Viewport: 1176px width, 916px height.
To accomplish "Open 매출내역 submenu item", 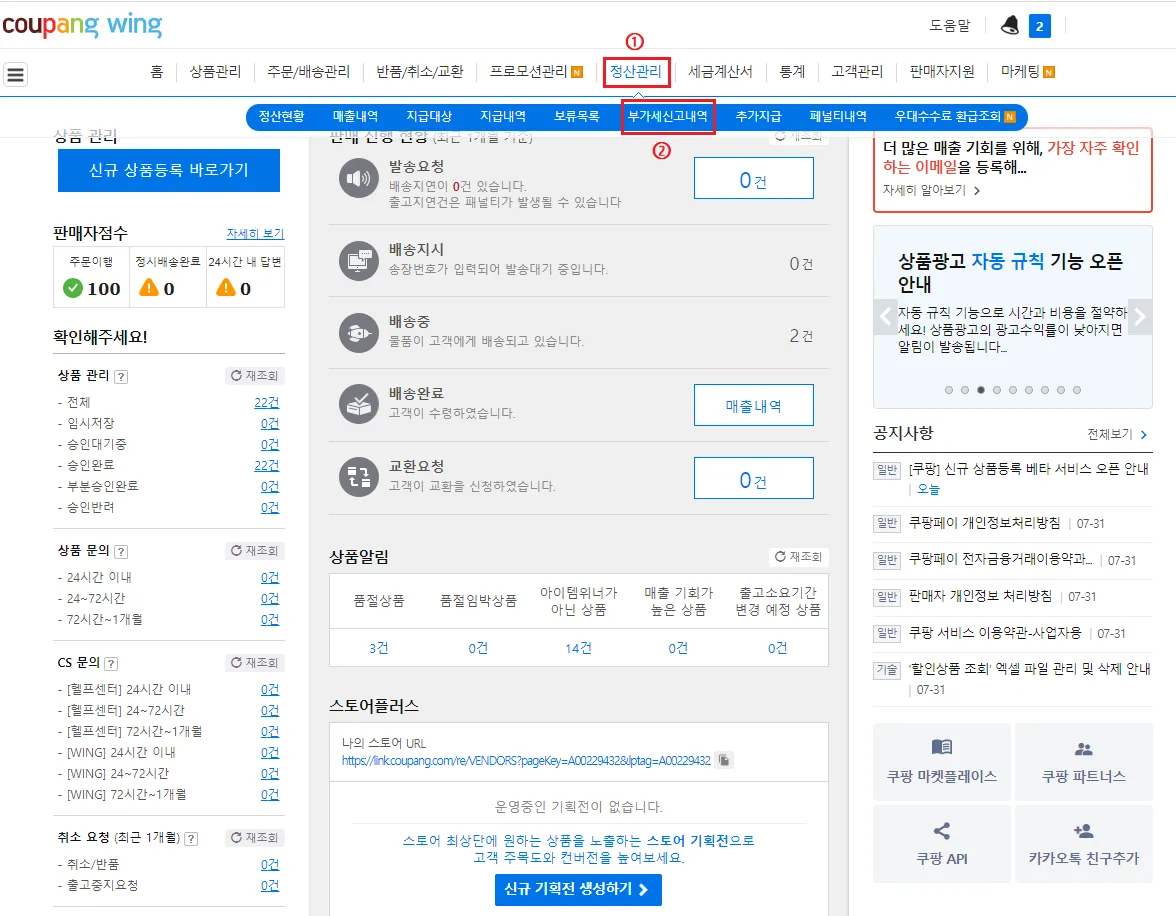I will pos(355,117).
